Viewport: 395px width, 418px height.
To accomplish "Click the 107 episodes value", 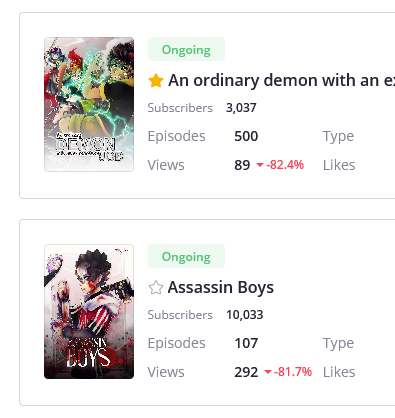I will (246, 343).
